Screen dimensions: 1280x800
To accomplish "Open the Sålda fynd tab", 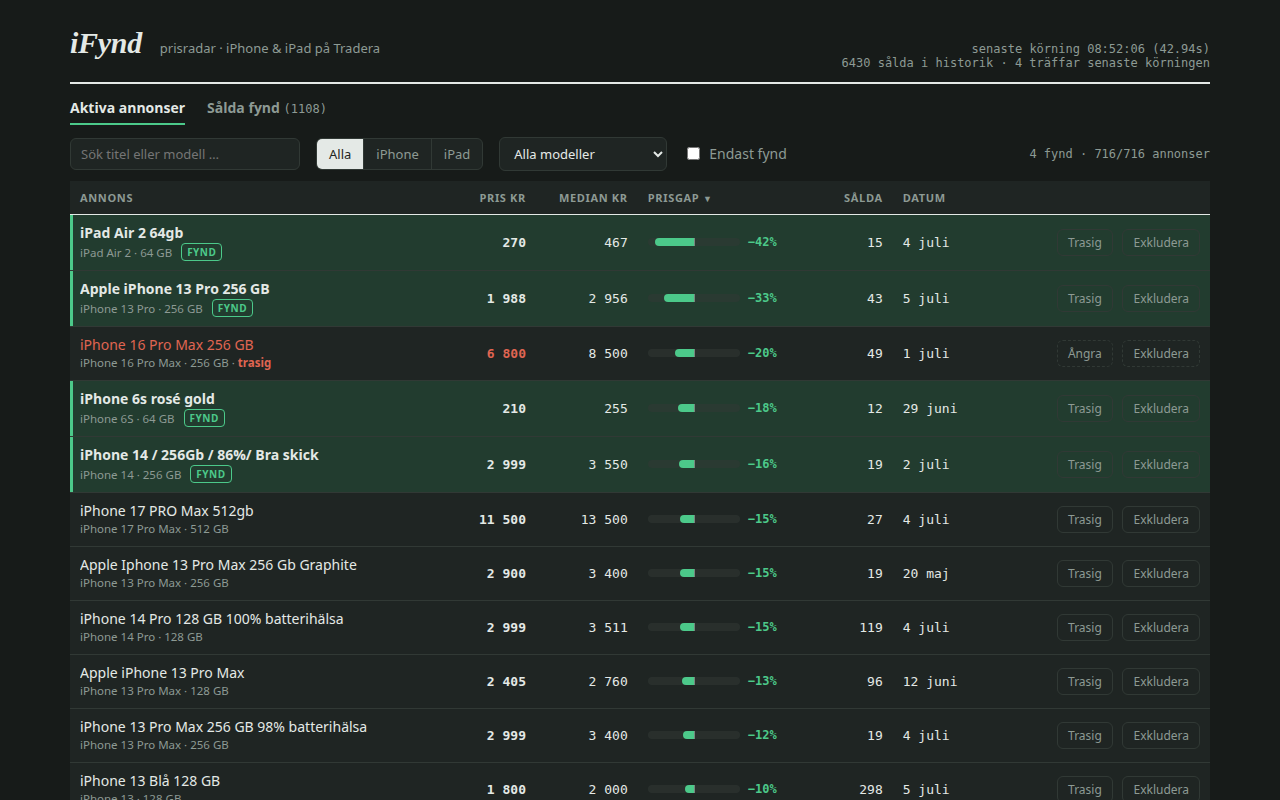I will point(266,108).
